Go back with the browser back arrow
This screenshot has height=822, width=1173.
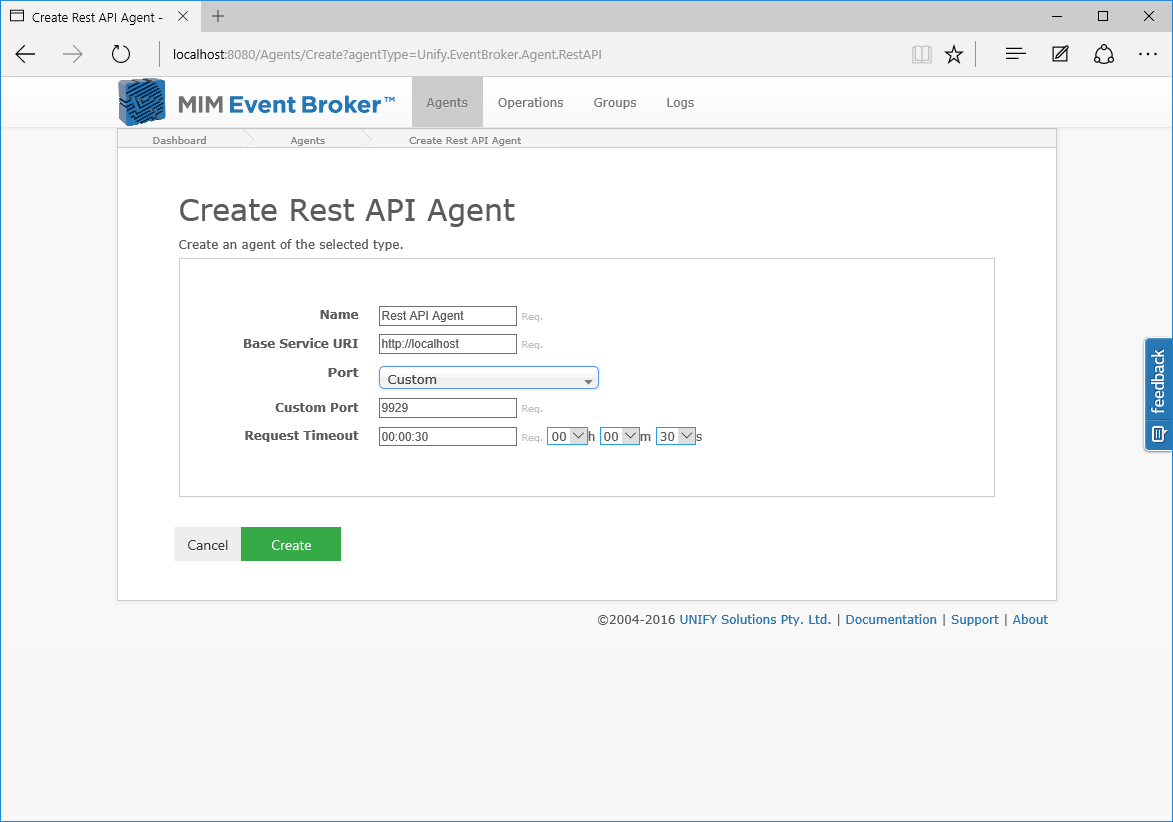(x=25, y=54)
